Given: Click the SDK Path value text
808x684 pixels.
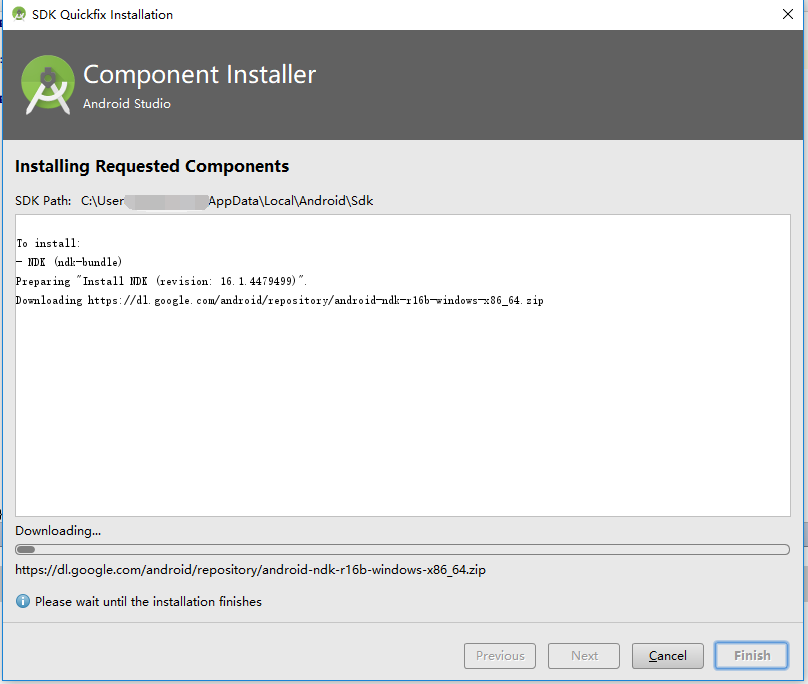Looking at the screenshot, I should (x=227, y=201).
